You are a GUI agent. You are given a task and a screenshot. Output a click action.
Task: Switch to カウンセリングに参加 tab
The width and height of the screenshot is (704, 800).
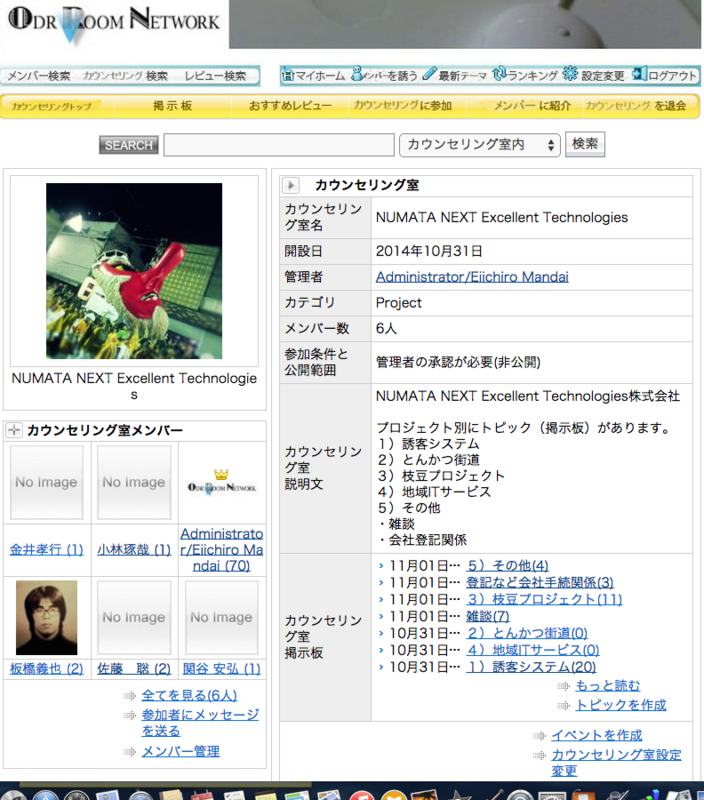403,106
